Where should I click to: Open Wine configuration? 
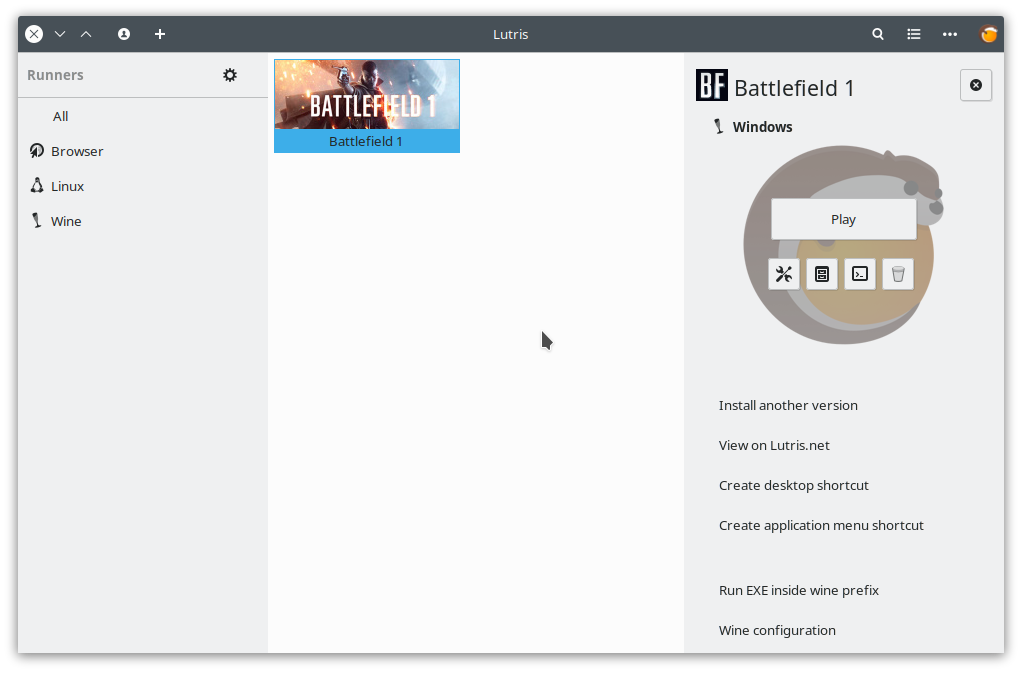point(778,631)
